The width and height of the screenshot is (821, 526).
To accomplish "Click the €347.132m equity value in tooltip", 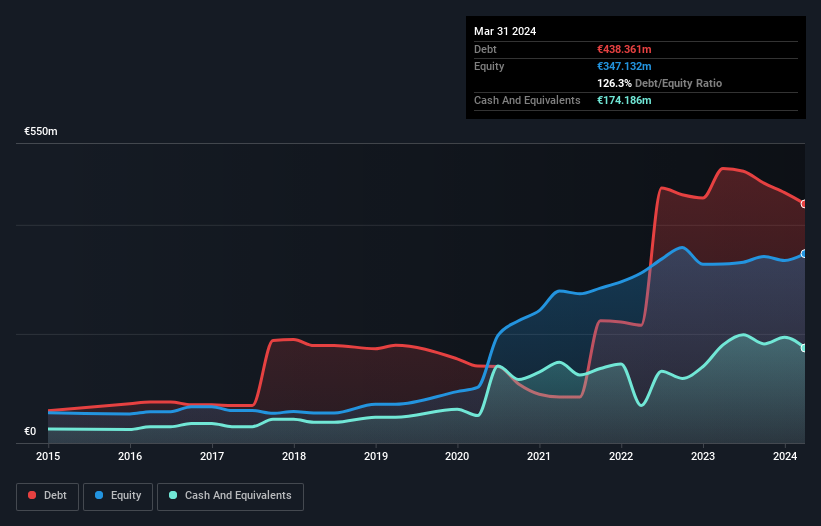I will coord(624,66).
